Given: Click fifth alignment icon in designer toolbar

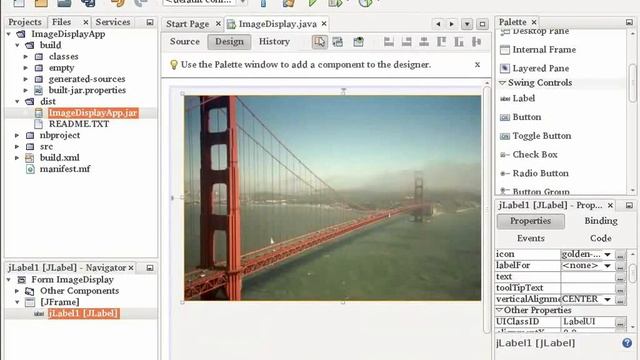Looking at the screenshot, I should [459, 42].
